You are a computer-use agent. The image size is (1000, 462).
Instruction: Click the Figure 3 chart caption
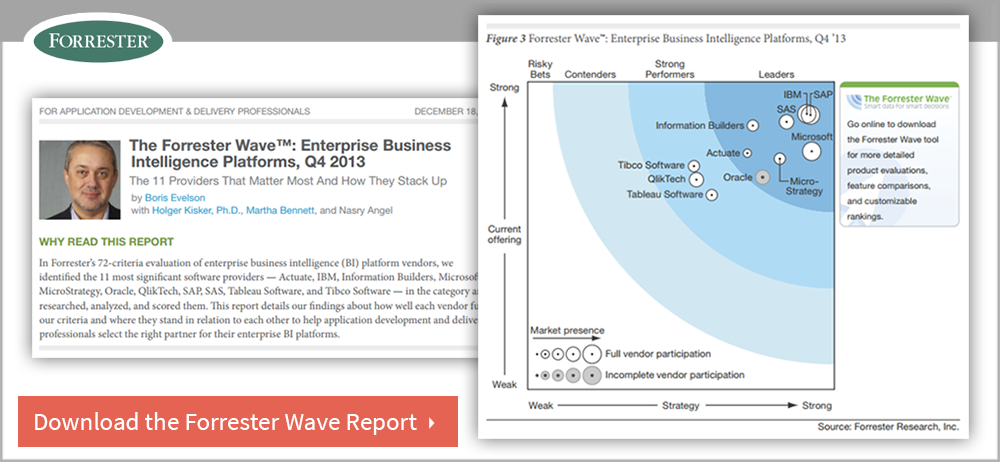coord(666,39)
